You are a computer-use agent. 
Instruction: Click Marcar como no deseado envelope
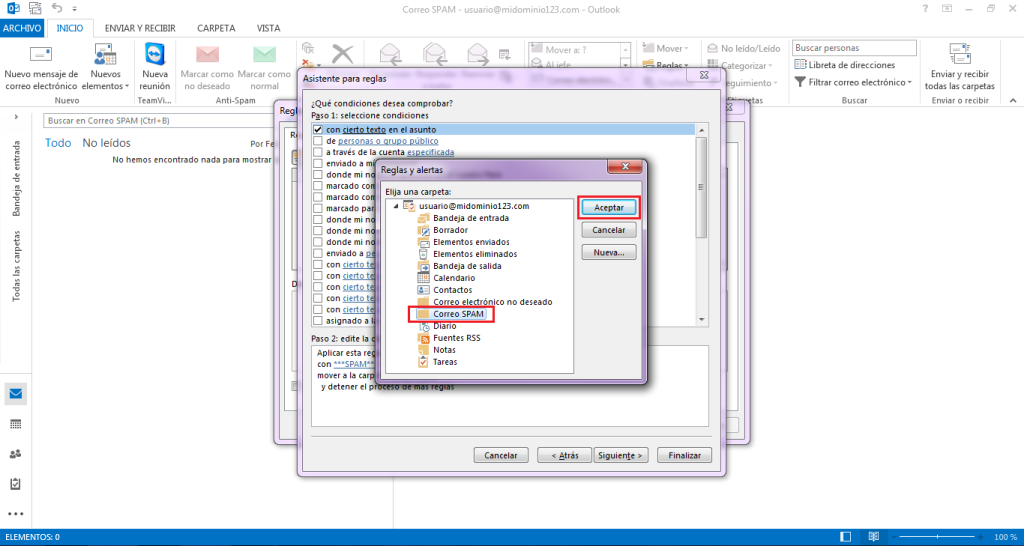click(208, 54)
